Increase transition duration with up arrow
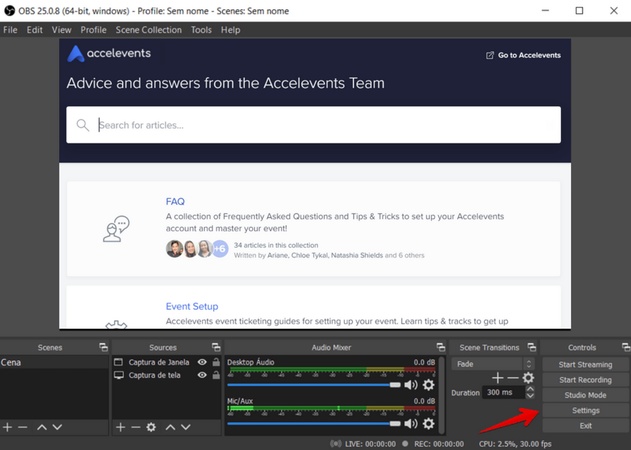 pyautogui.click(x=530, y=389)
